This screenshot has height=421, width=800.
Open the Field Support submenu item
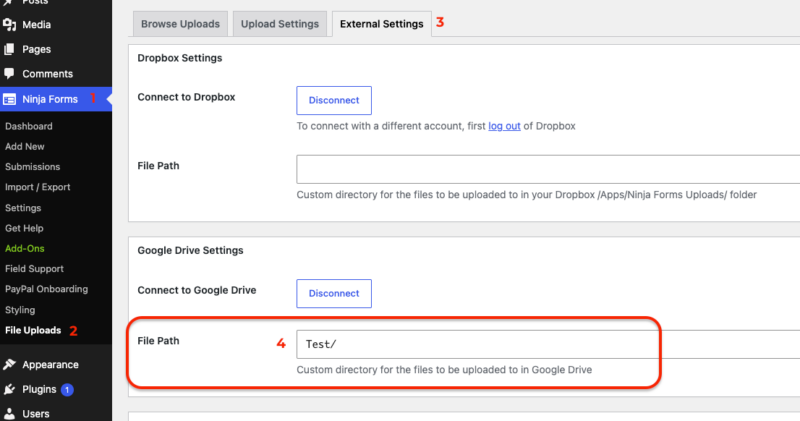[34, 269]
